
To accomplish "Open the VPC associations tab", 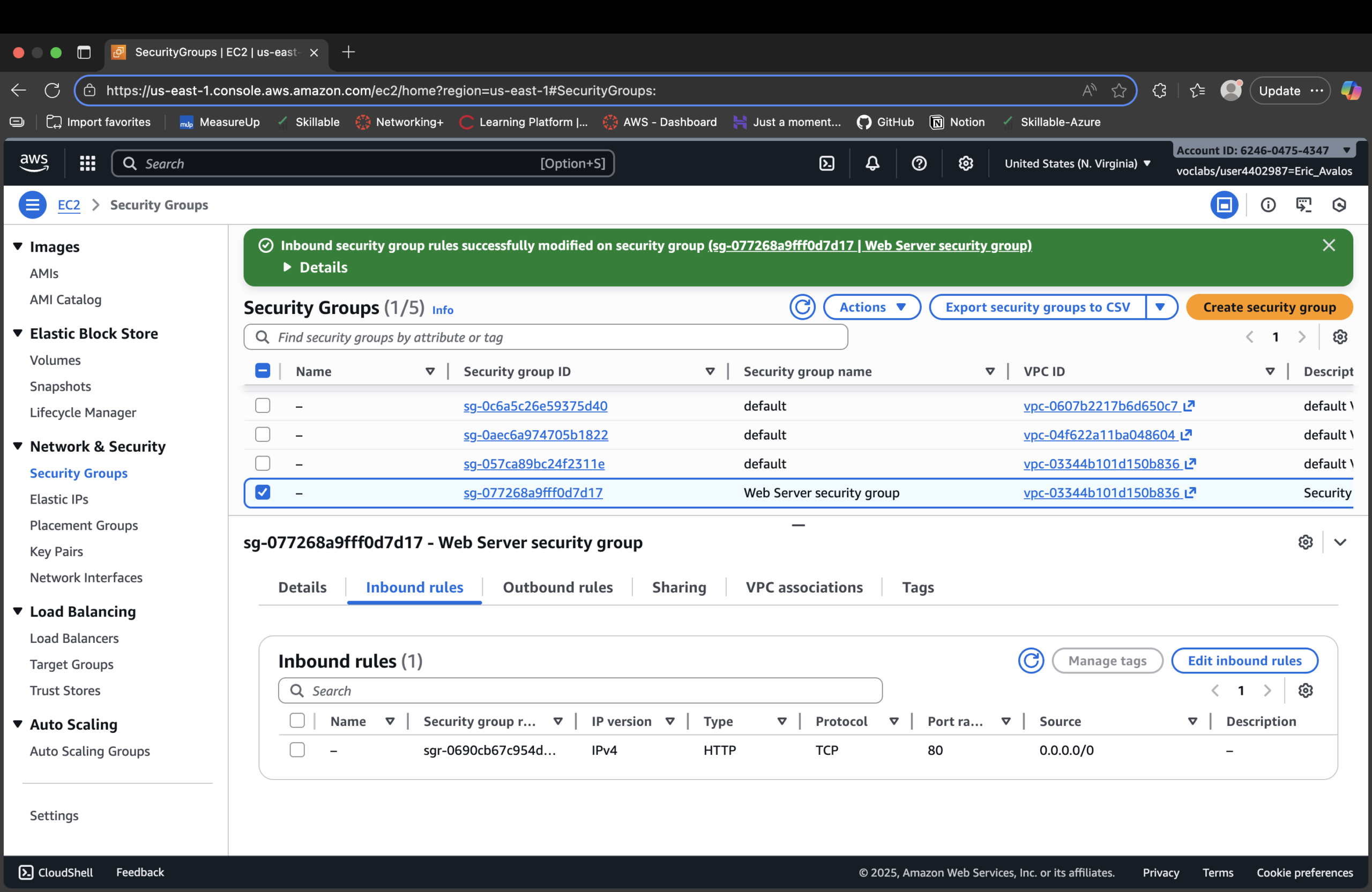I will click(x=803, y=587).
